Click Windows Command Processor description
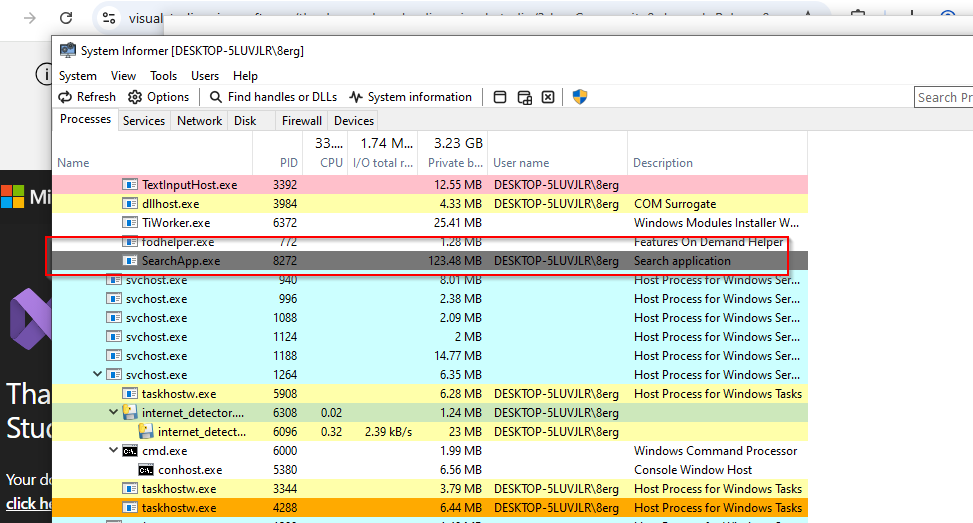This screenshot has height=523, width=973. coord(715,451)
